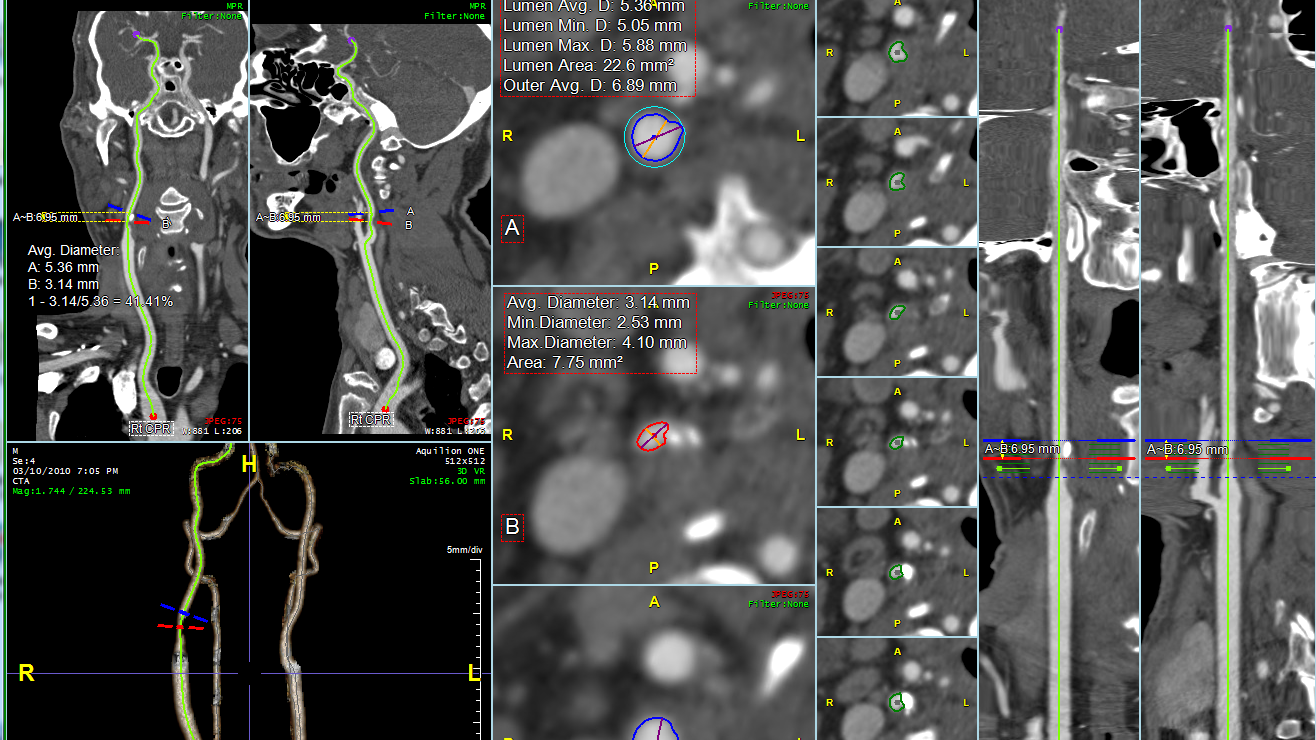
Task: Click "Min.Diameter: 2.53 mm" in section B
Action: [594, 322]
